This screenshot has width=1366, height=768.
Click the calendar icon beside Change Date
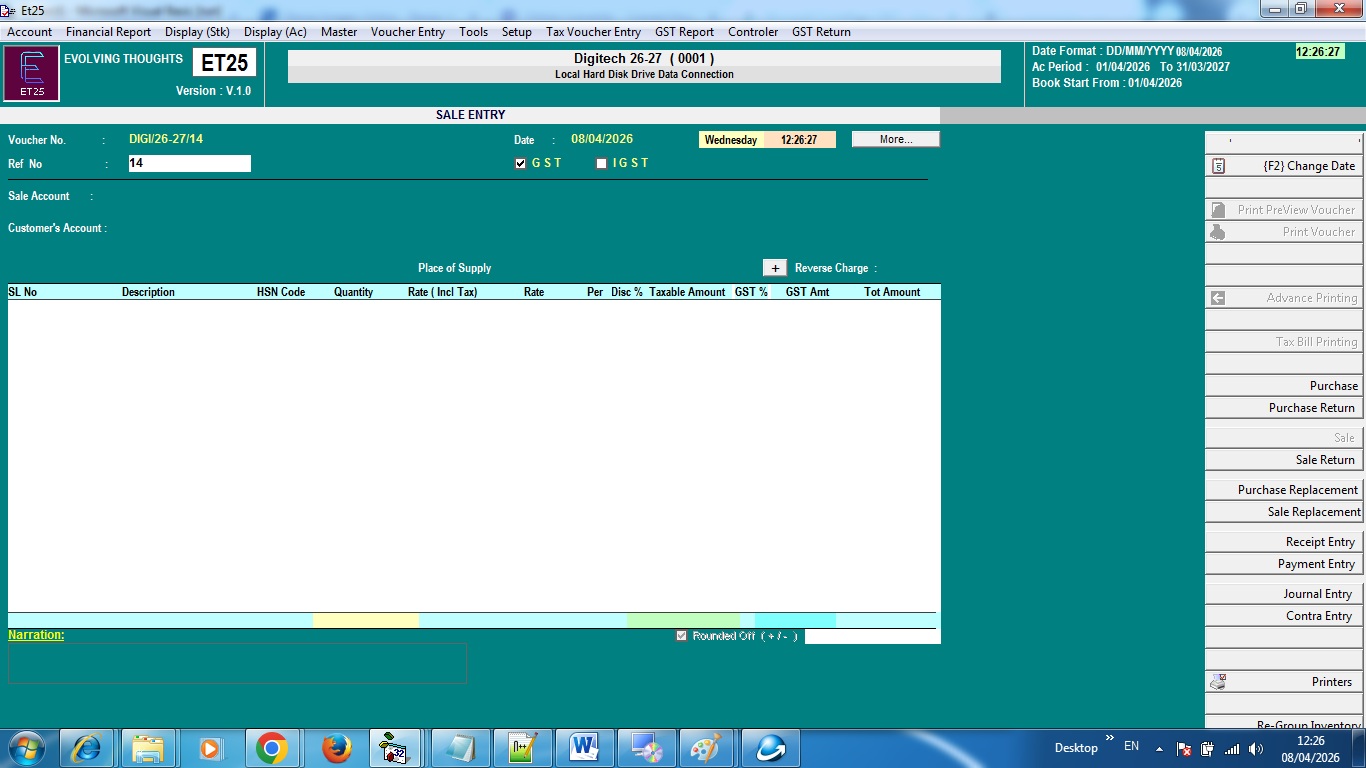1218,166
